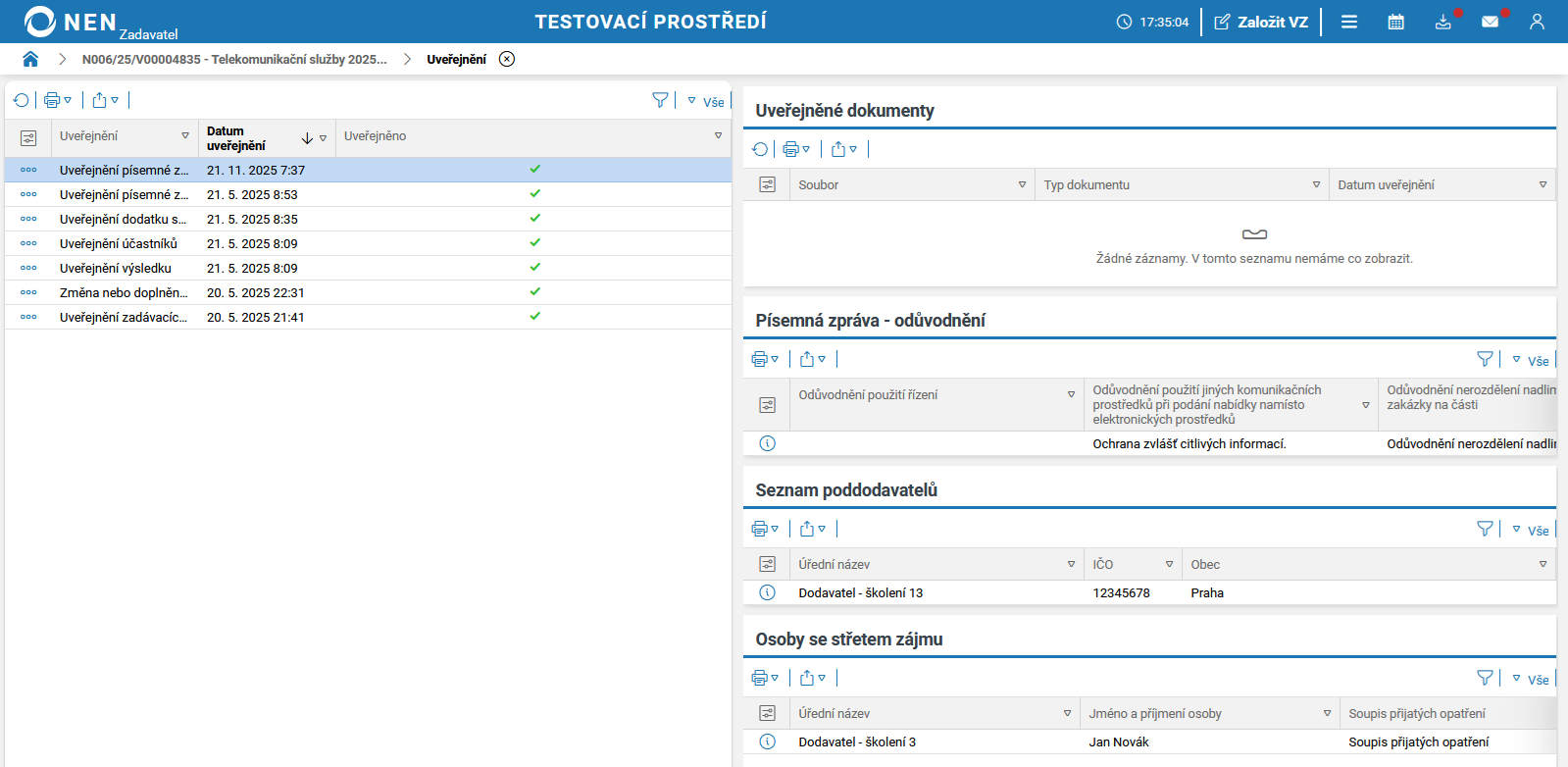Close the Uveřejnění breadcrumb tab
The height and width of the screenshot is (767, 1568).
point(506,59)
